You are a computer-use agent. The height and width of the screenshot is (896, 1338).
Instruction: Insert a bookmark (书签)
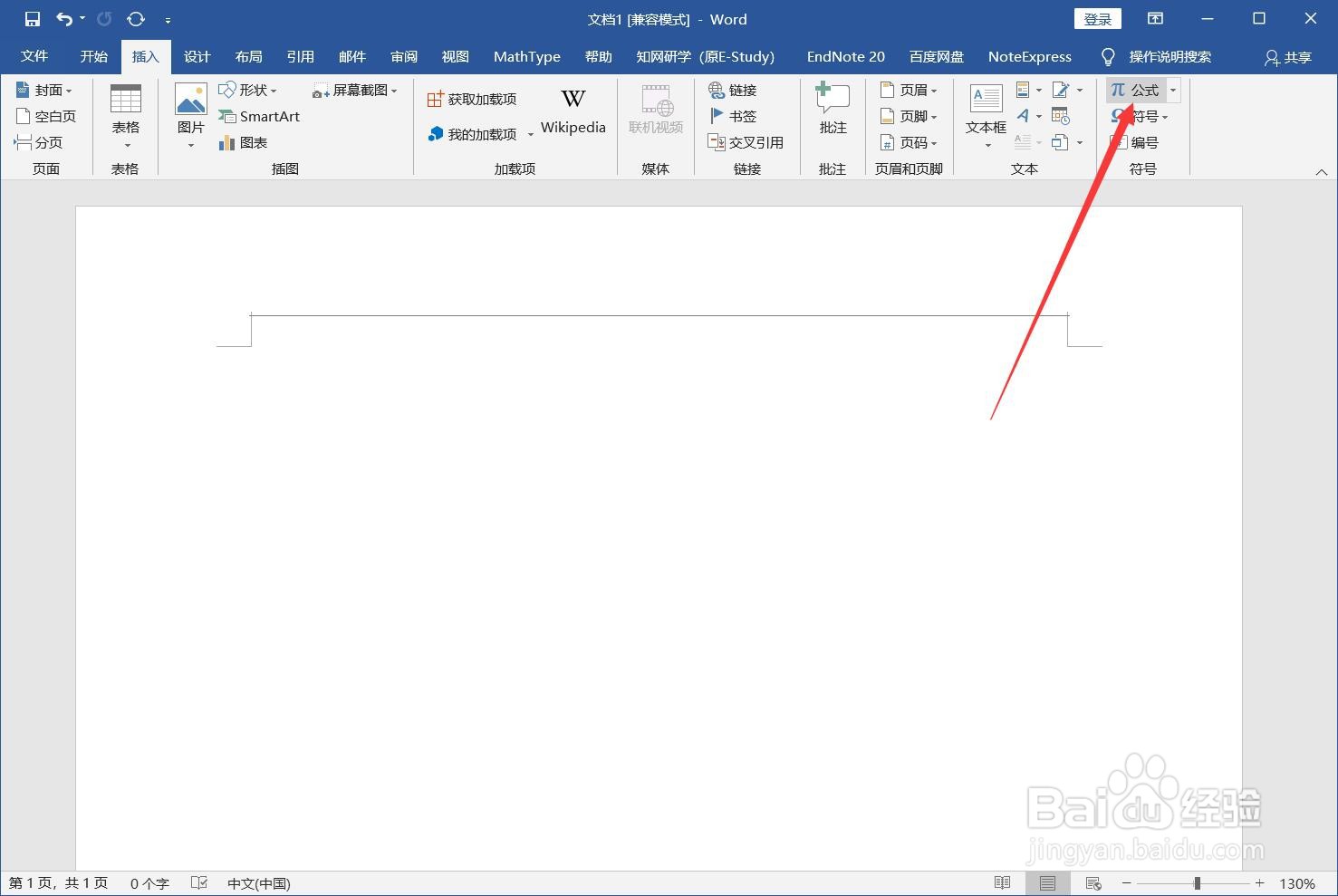pos(733,116)
